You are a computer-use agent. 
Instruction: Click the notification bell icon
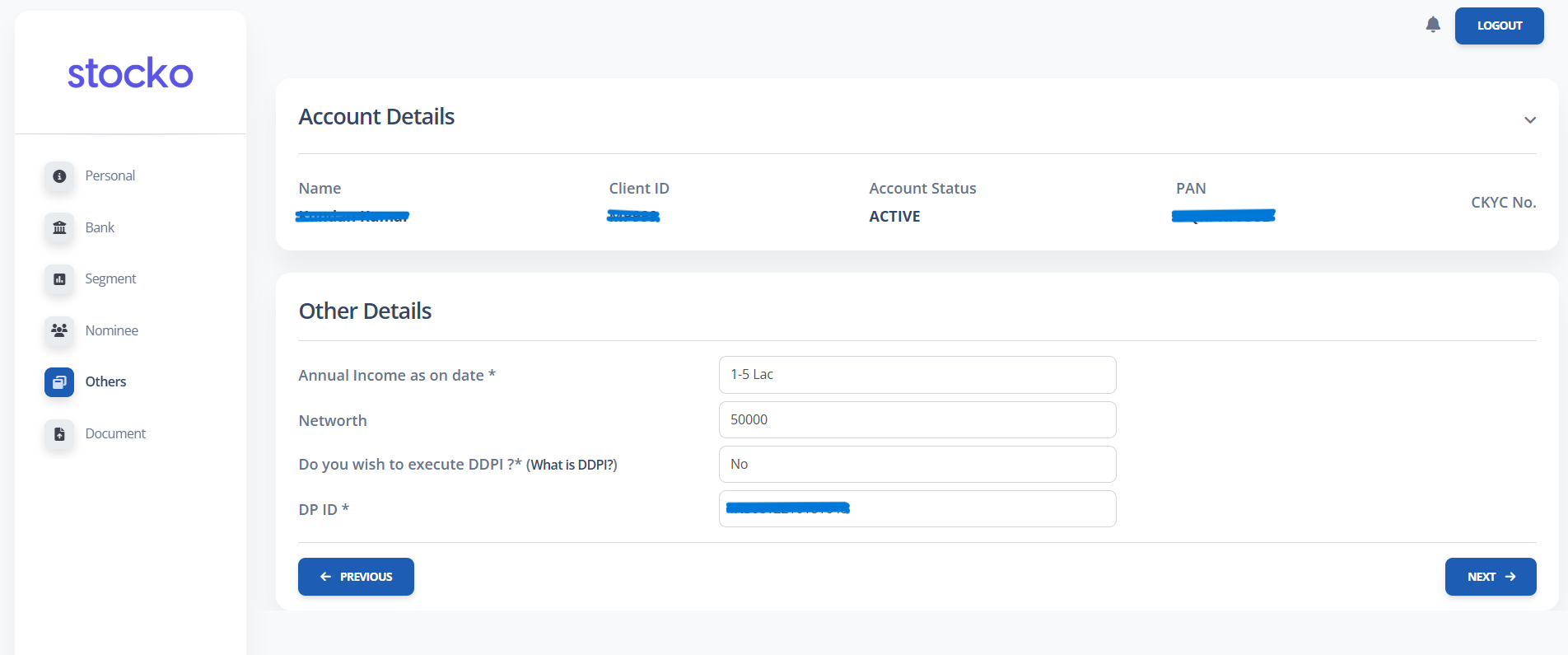click(x=1433, y=25)
